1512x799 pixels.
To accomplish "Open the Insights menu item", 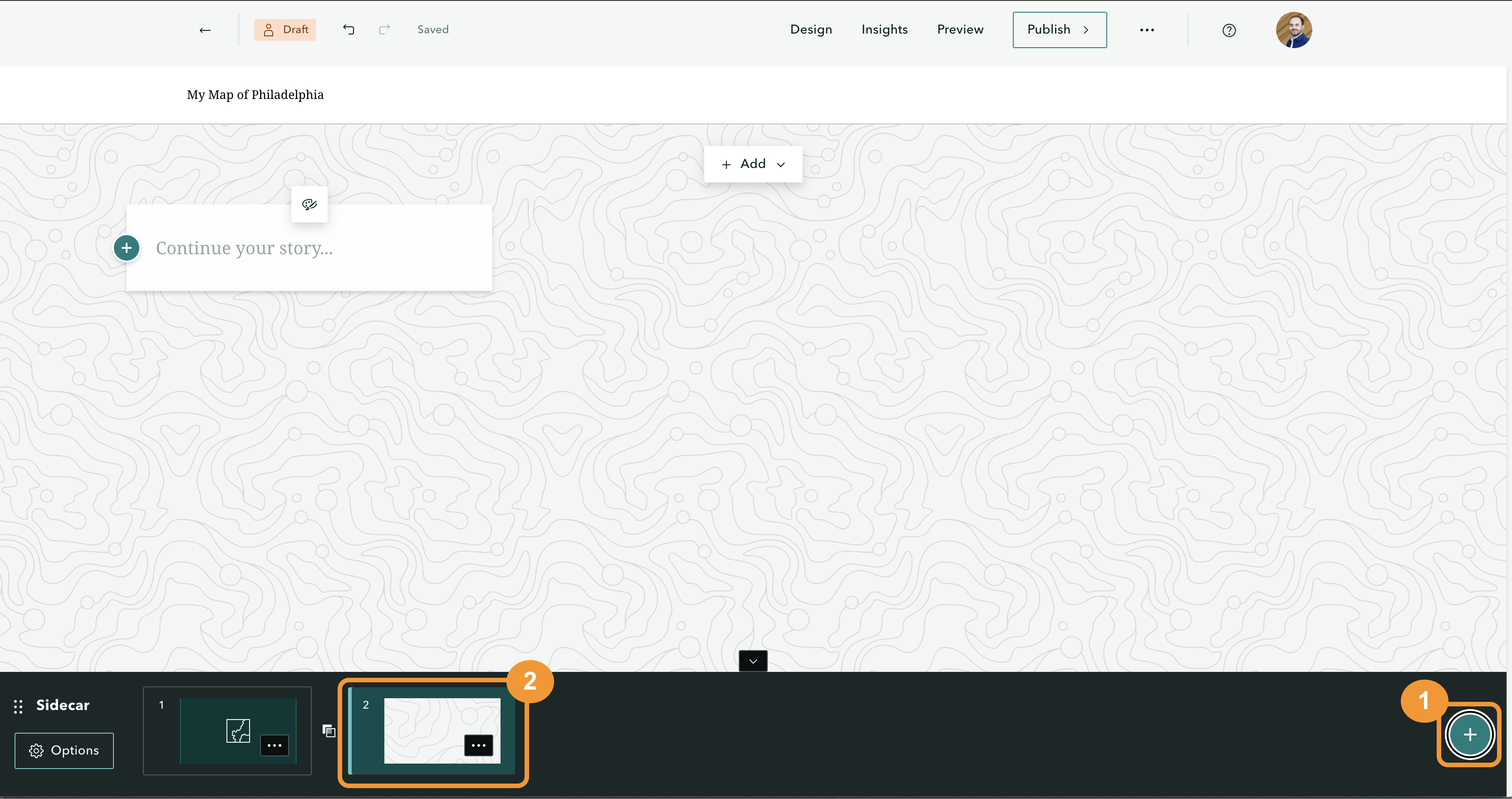I will [x=884, y=30].
